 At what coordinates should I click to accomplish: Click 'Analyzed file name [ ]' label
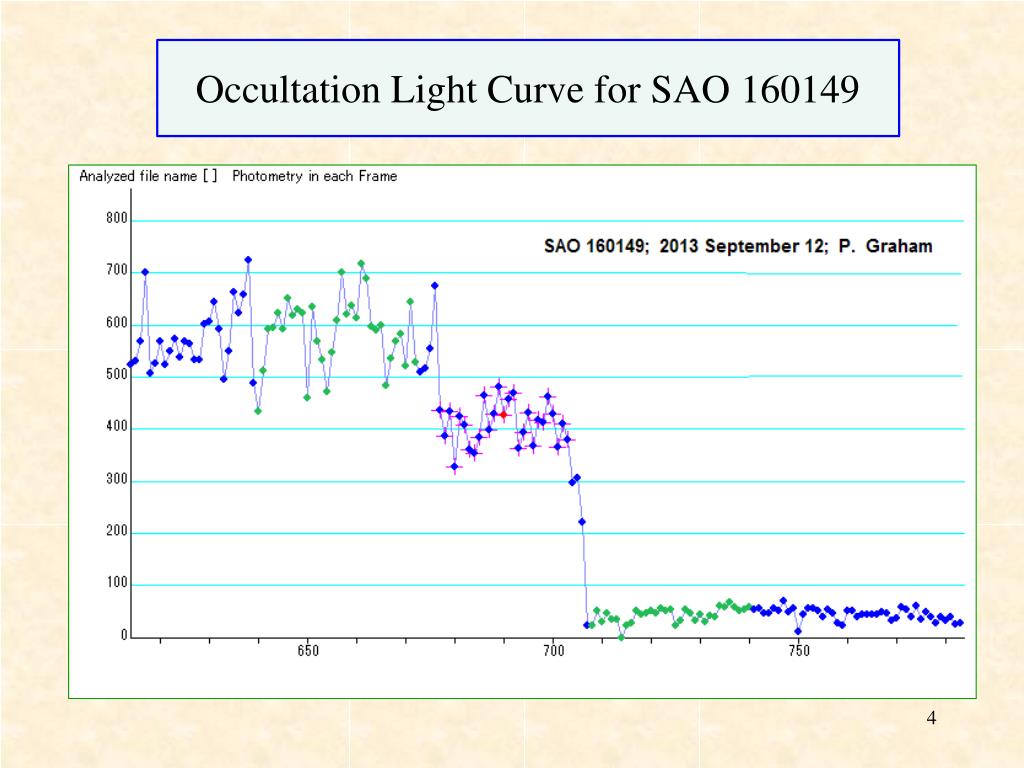148,176
